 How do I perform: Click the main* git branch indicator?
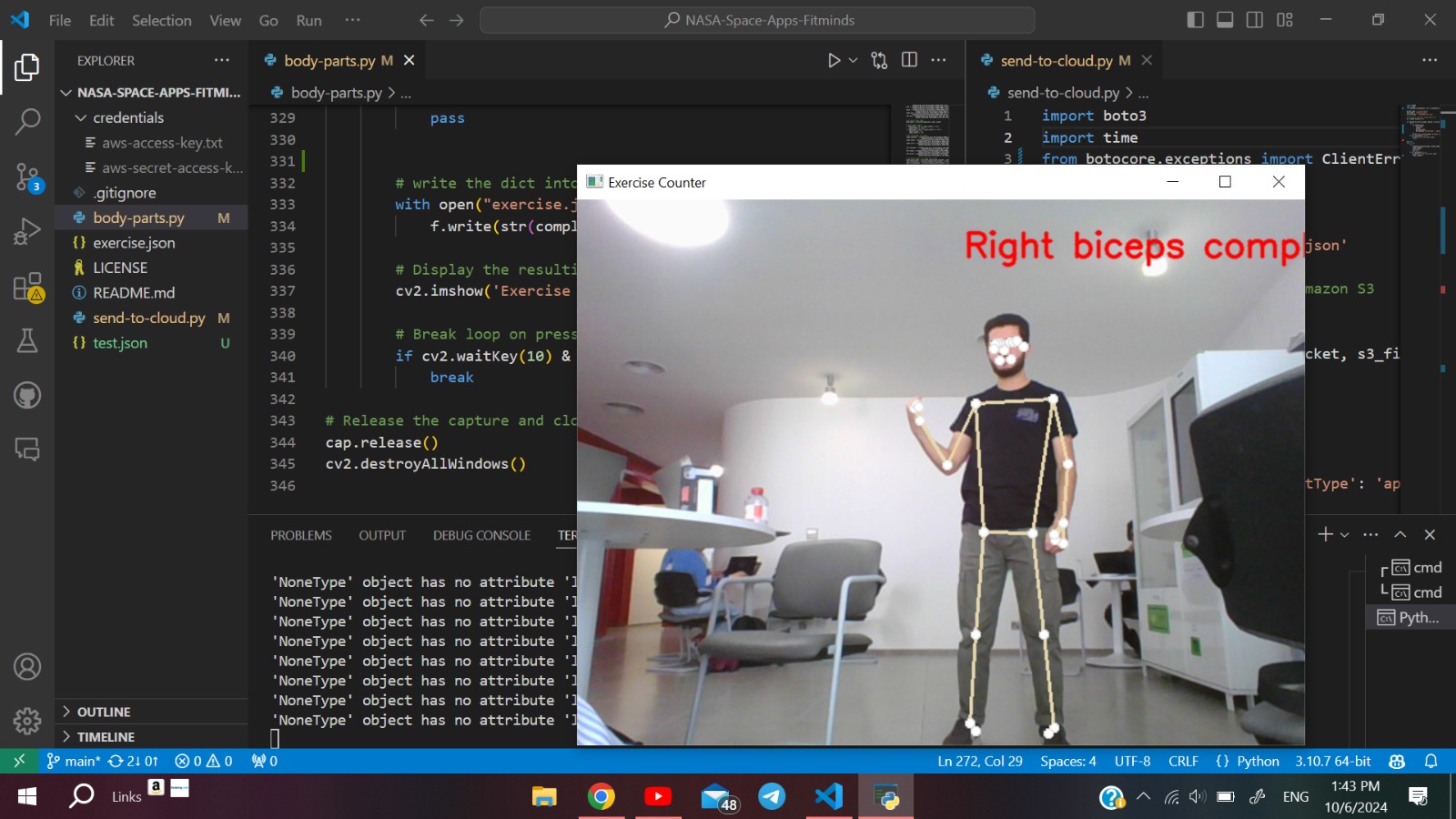(73, 762)
